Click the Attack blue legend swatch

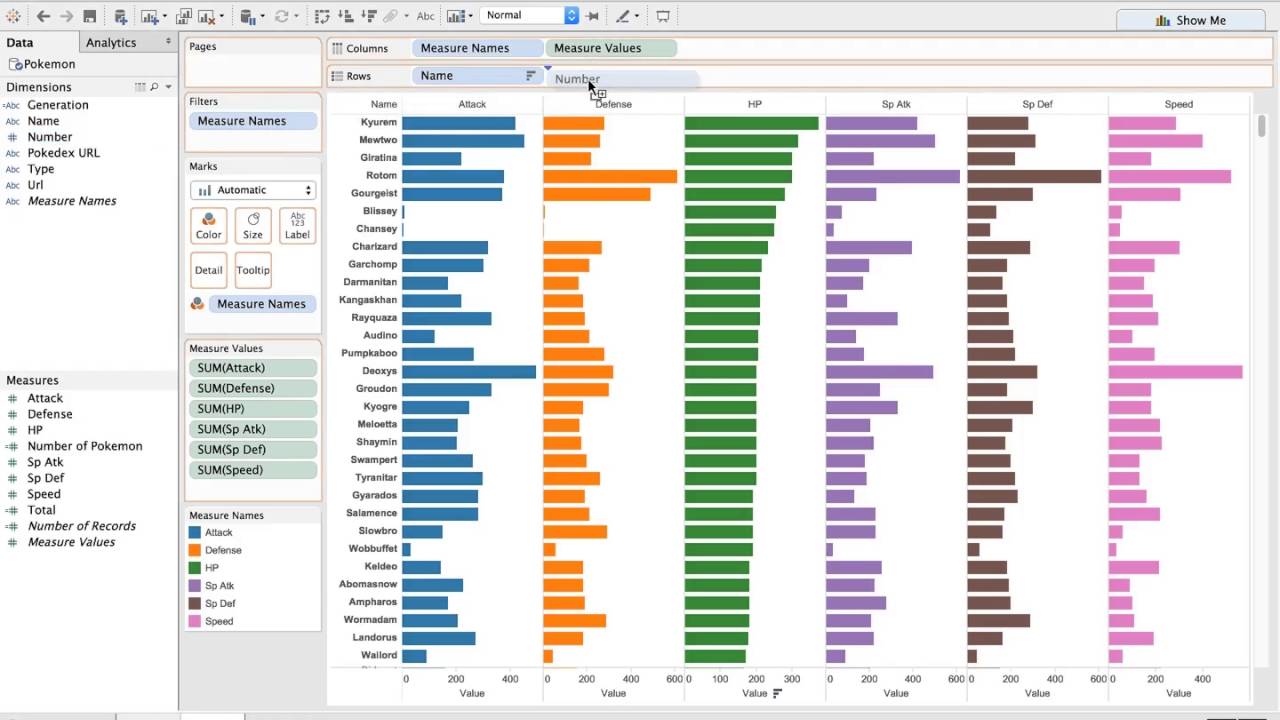pyautogui.click(x=195, y=533)
